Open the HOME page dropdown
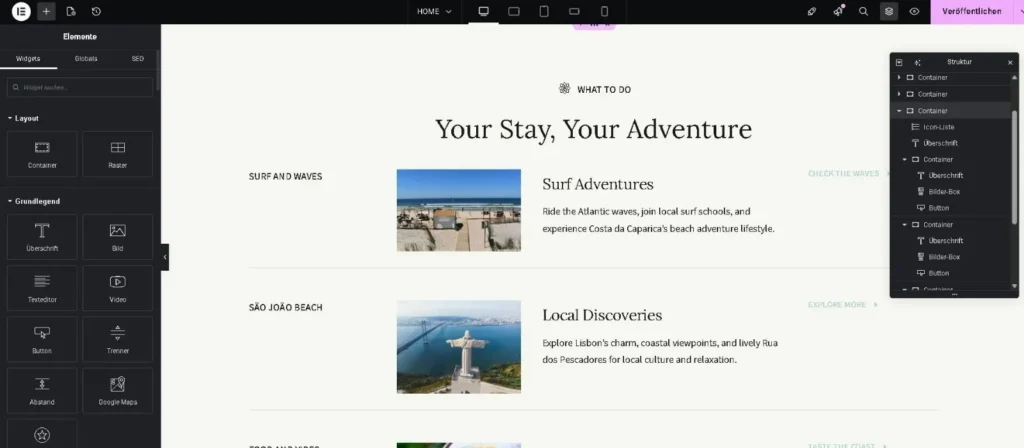This screenshot has width=1024, height=448. (x=434, y=11)
